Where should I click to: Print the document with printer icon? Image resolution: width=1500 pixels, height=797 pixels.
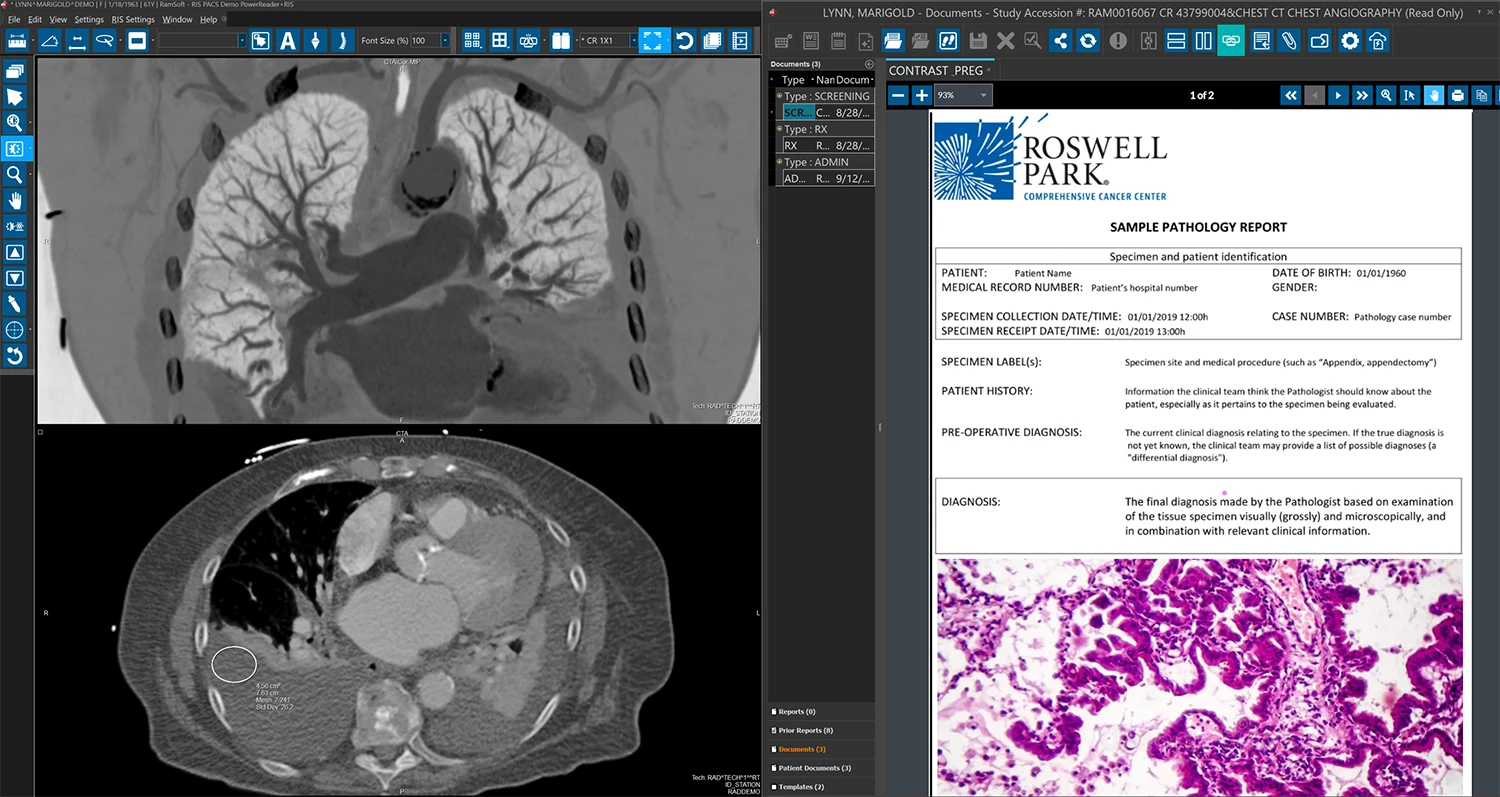click(1458, 95)
